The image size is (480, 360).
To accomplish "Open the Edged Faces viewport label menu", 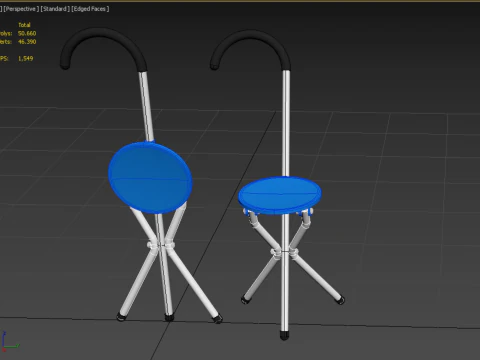I will coord(90,9).
